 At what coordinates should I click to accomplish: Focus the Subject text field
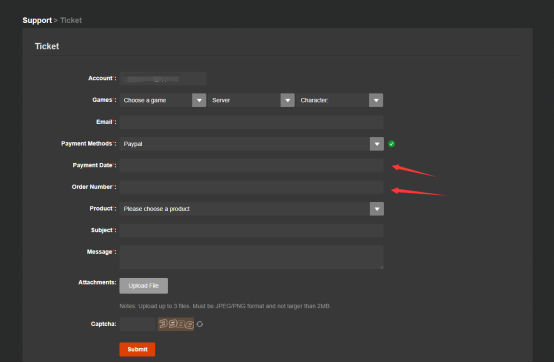point(252,230)
